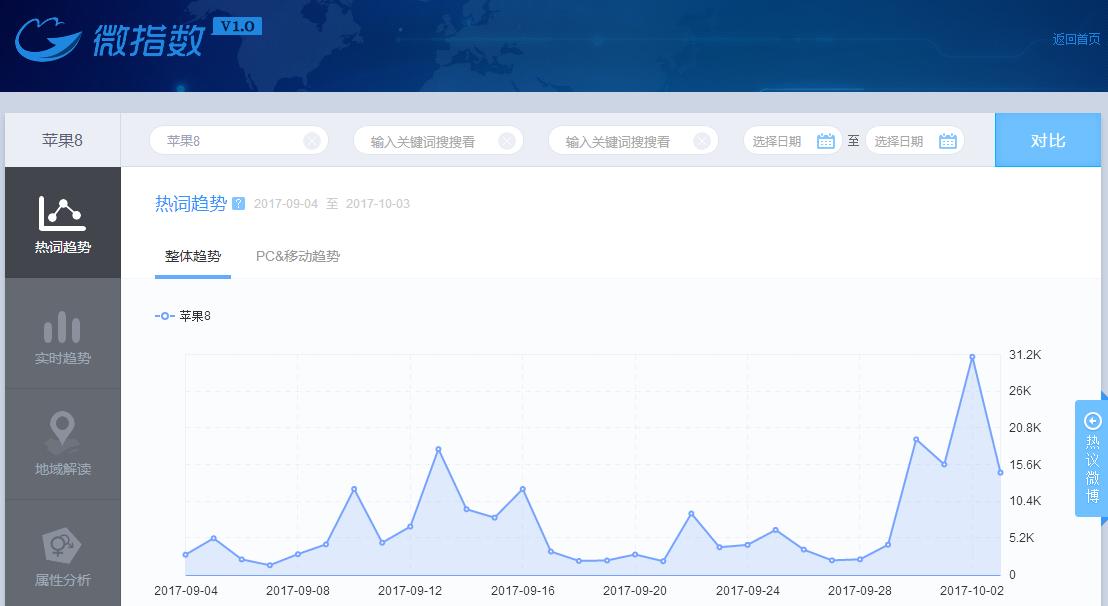Select the 整体趋势 tab
The height and width of the screenshot is (606, 1108).
point(192,256)
